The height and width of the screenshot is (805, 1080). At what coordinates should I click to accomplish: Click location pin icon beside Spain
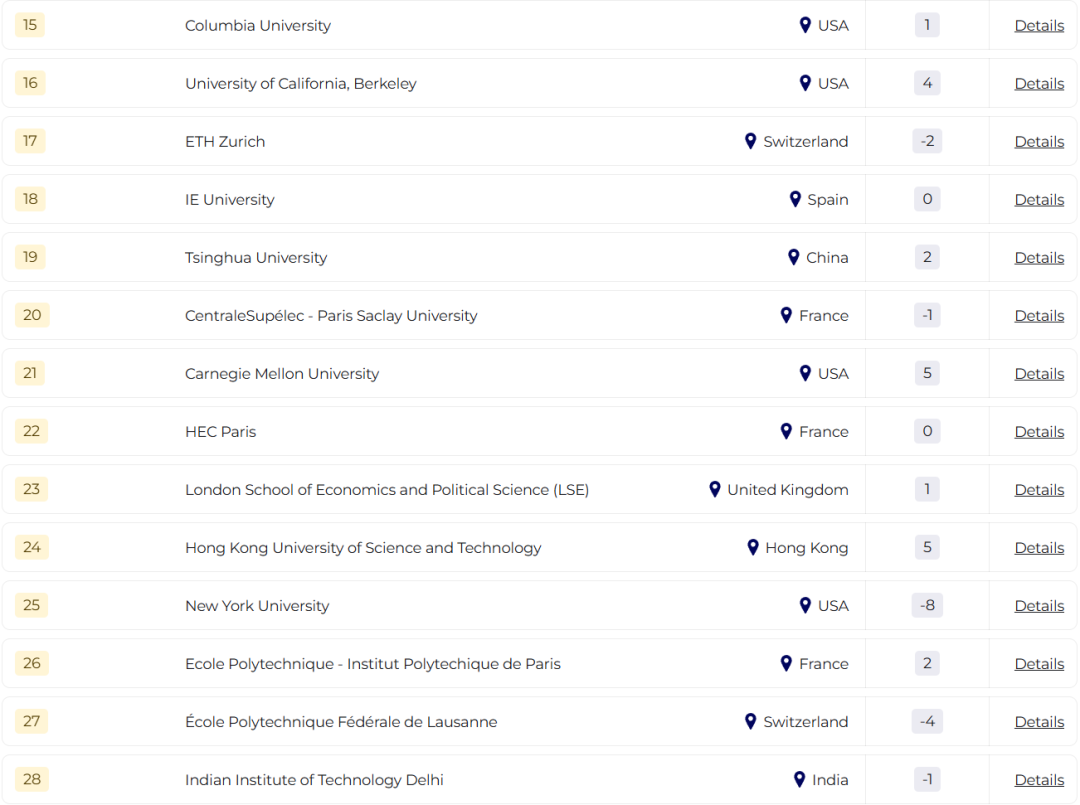pyautogui.click(x=795, y=199)
